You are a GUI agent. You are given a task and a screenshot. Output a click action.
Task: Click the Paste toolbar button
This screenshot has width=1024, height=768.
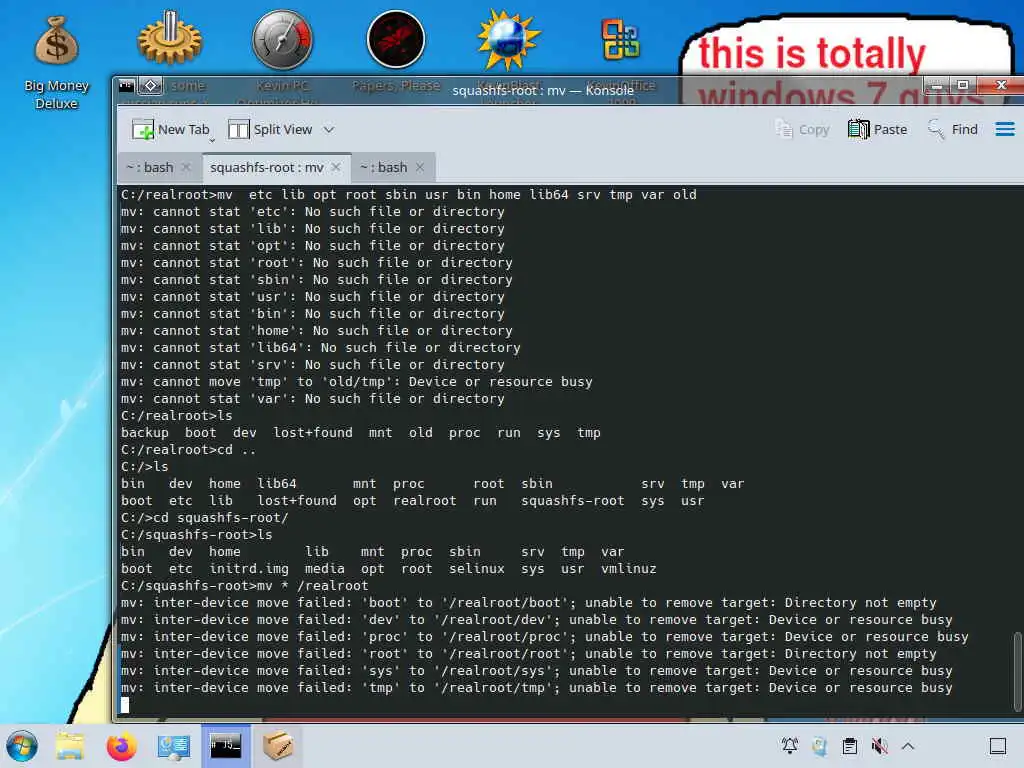878,129
